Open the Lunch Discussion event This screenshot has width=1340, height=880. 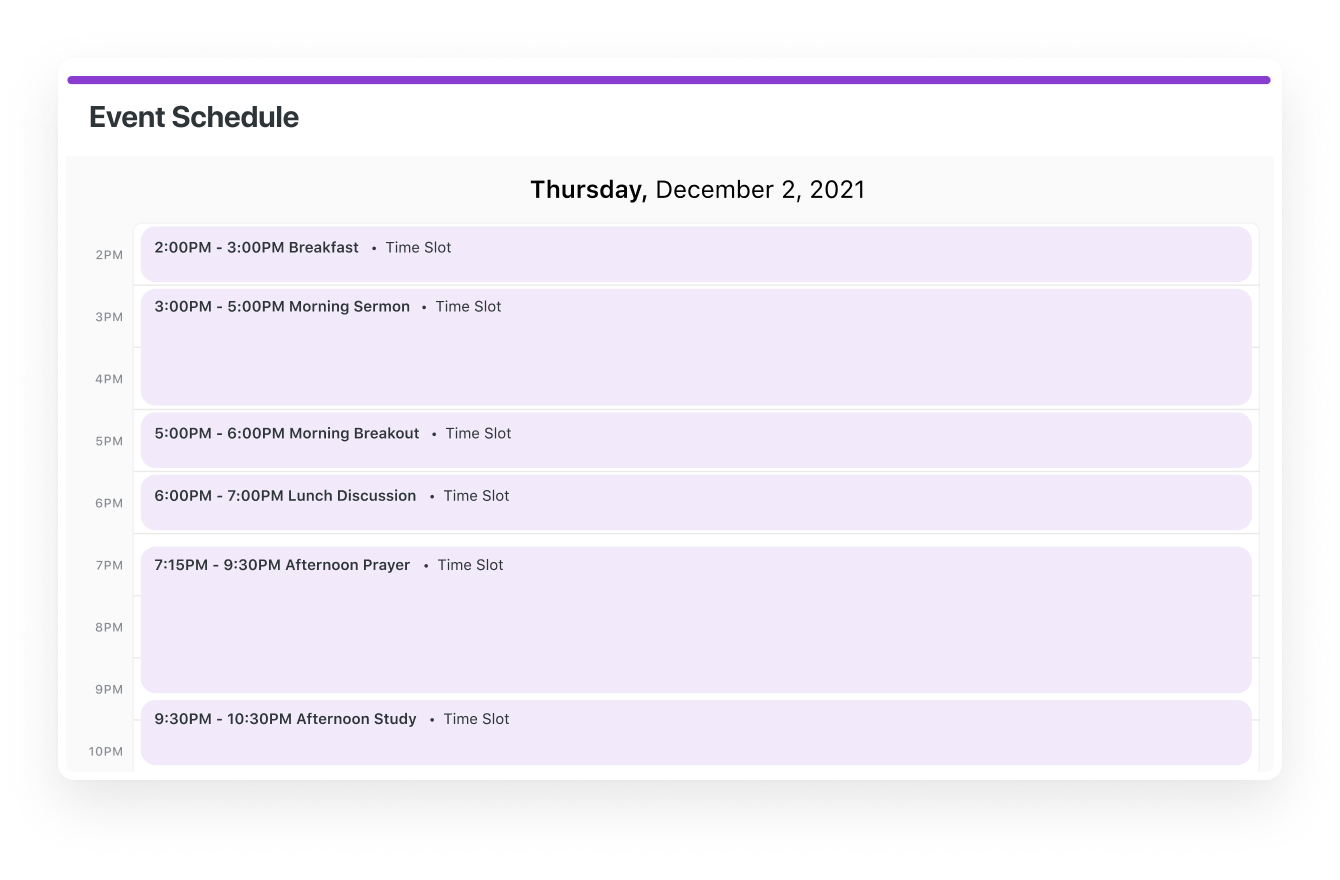click(x=695, y=502)
